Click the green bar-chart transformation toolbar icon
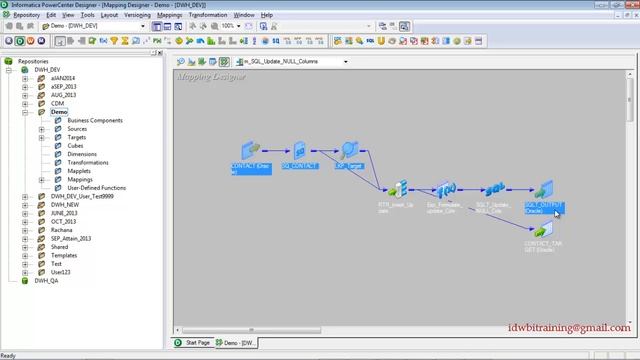The width and height of the screenshot is (640, 360). click(x=211, y=41)
